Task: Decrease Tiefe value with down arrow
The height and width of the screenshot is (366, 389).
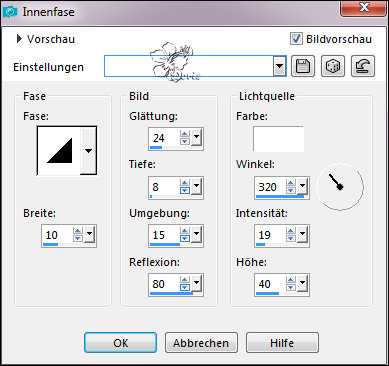Action: pos(185,190)
